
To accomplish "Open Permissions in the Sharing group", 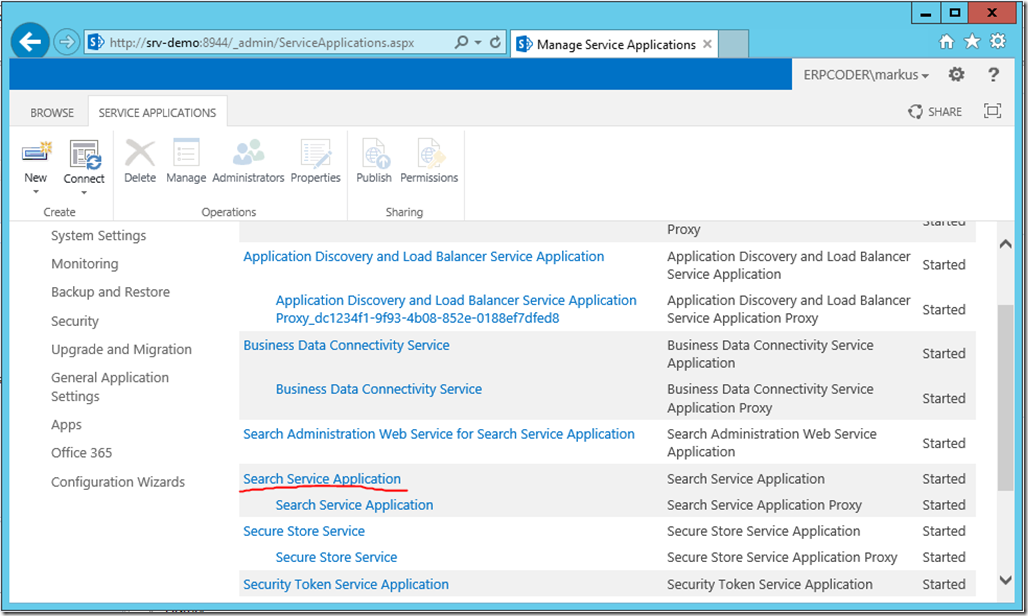I will (429, 155).
